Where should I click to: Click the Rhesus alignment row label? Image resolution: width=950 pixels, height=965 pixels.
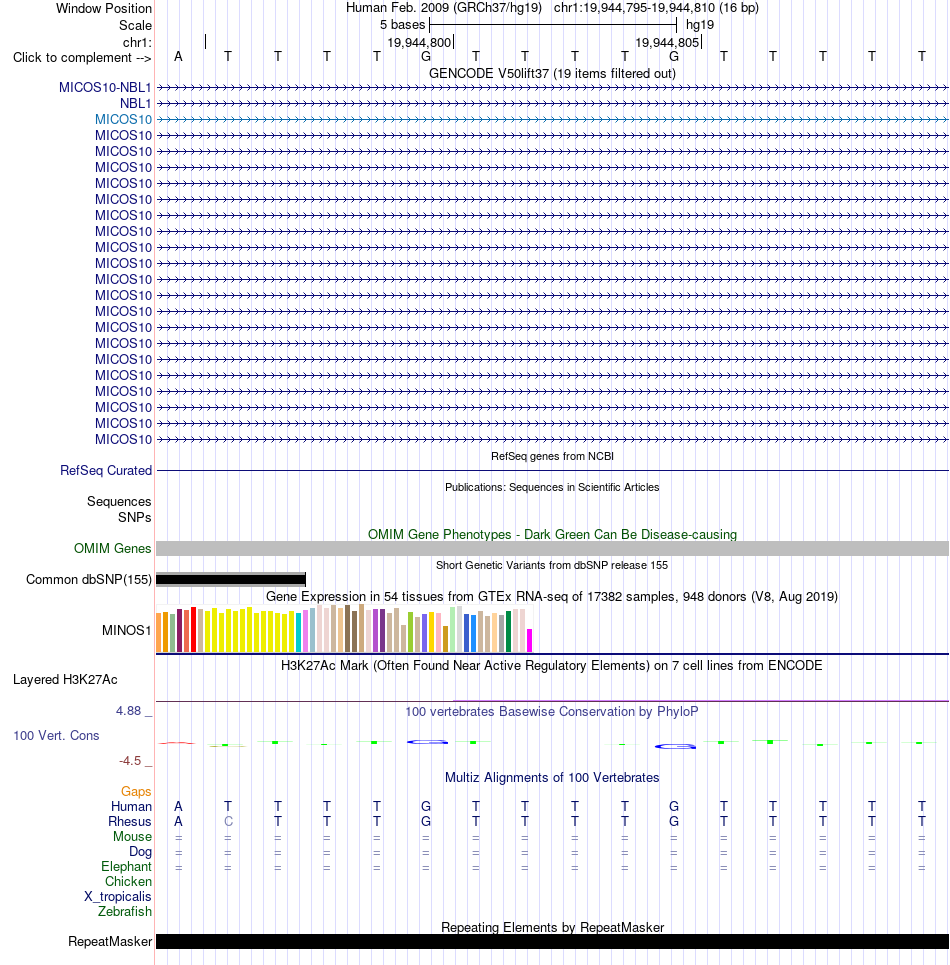coord(130,822)
